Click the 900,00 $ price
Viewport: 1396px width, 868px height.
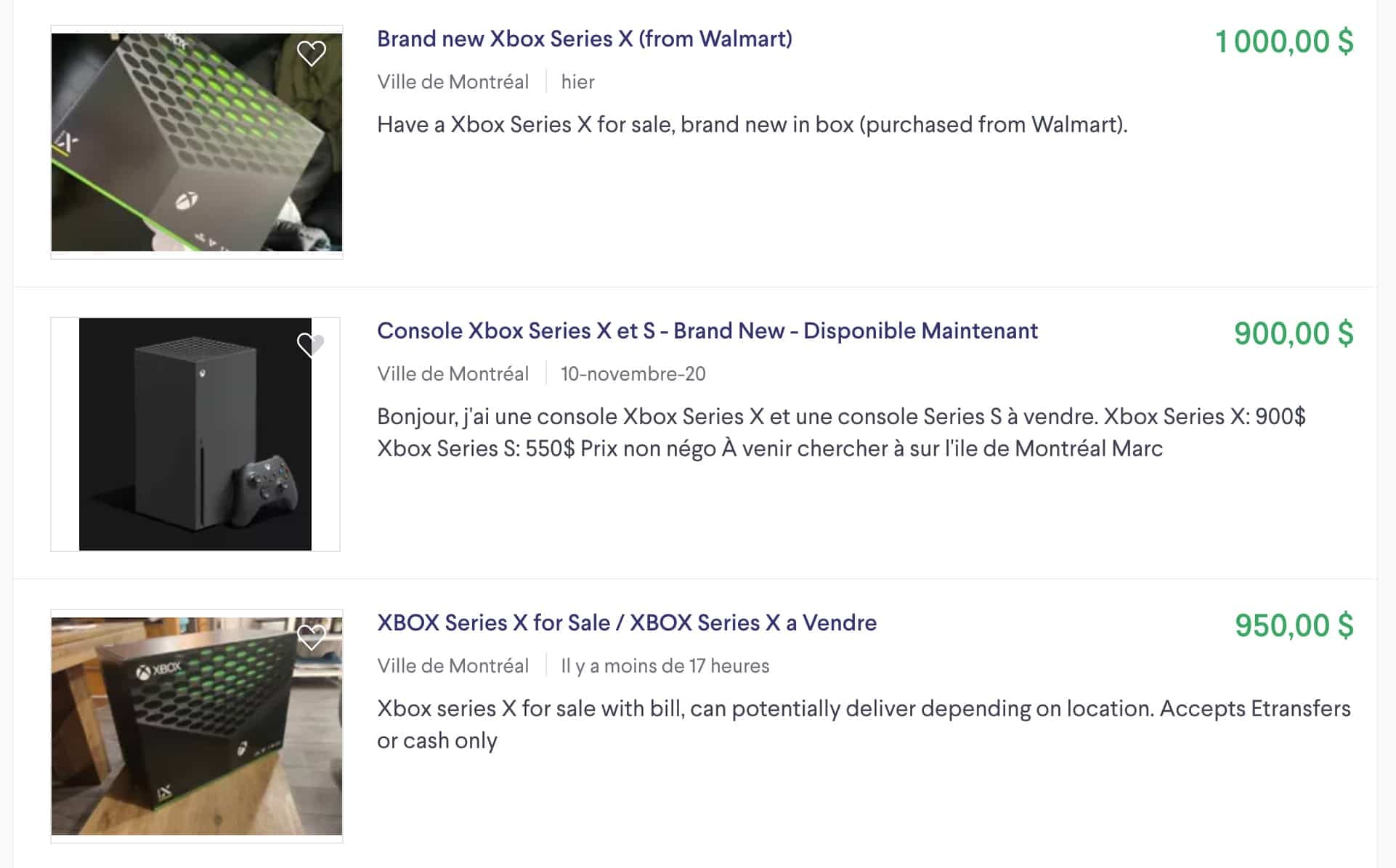click(x=1294, y=333)
